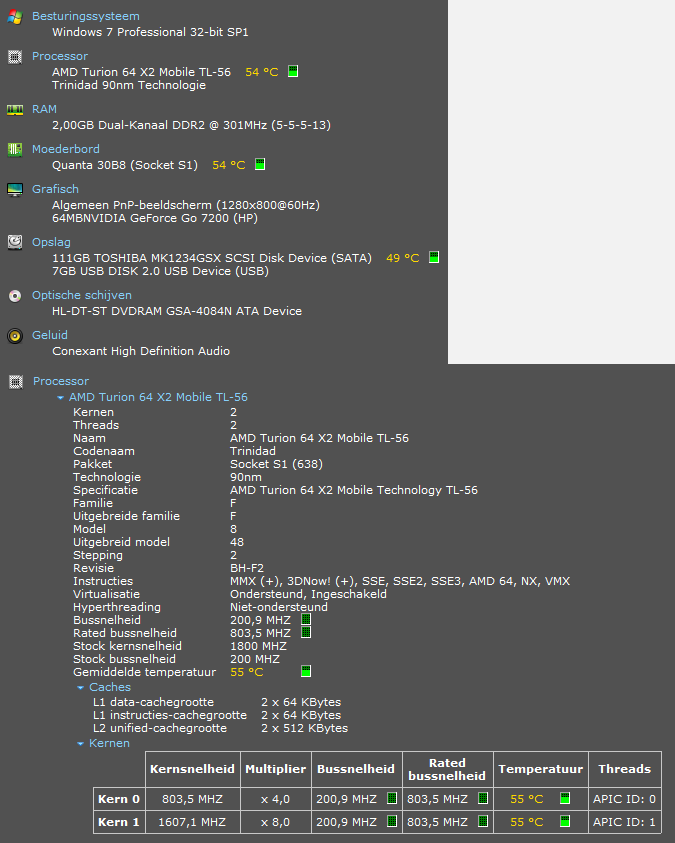
Task: Click the Ondersteund, Ingeschakeld virtualisation value
Action: 308,594
